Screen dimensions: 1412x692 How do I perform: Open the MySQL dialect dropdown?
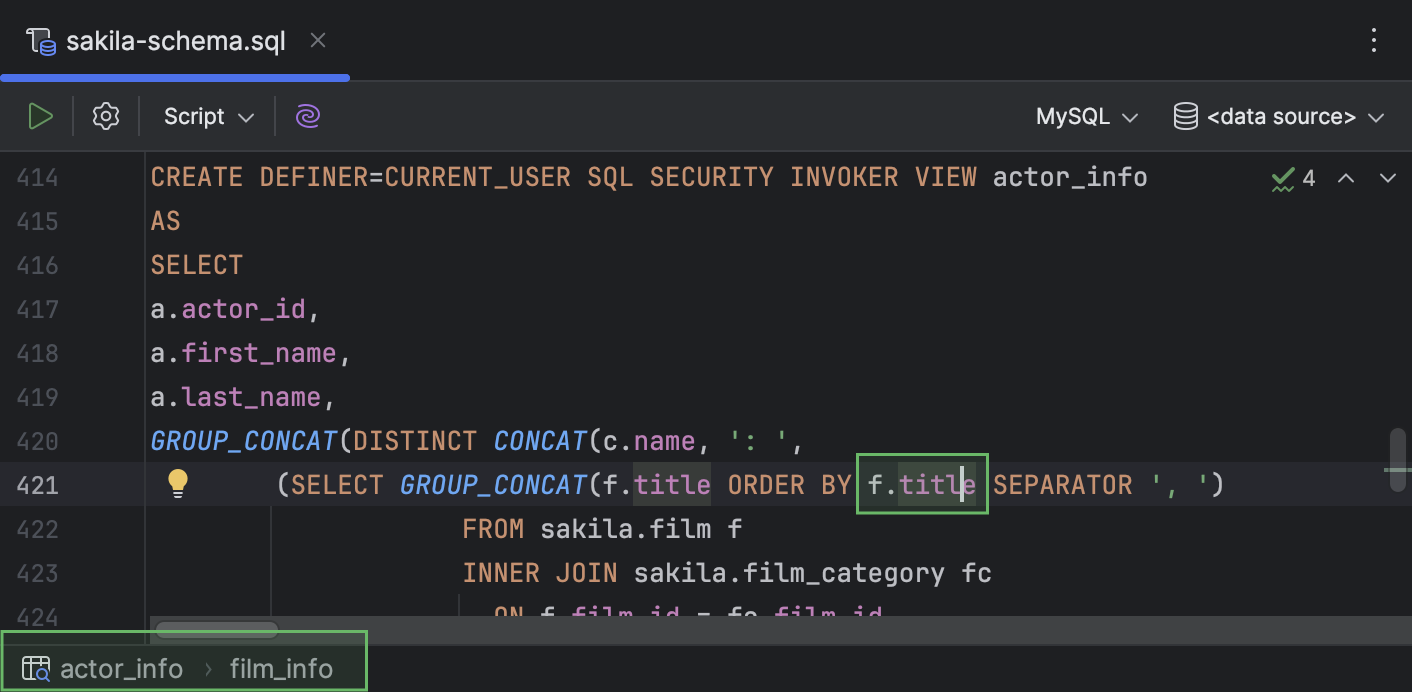(x=1086, y=115)
